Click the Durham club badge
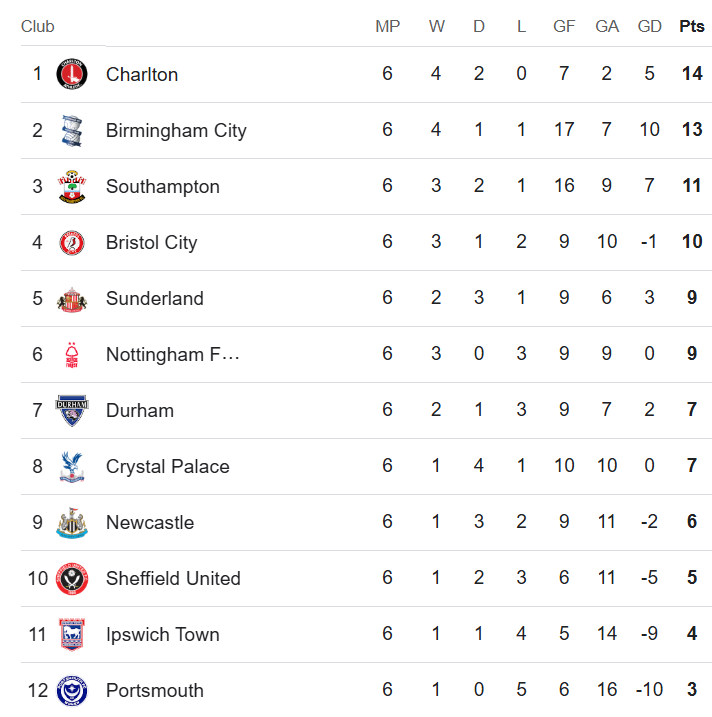 point(72,411)
